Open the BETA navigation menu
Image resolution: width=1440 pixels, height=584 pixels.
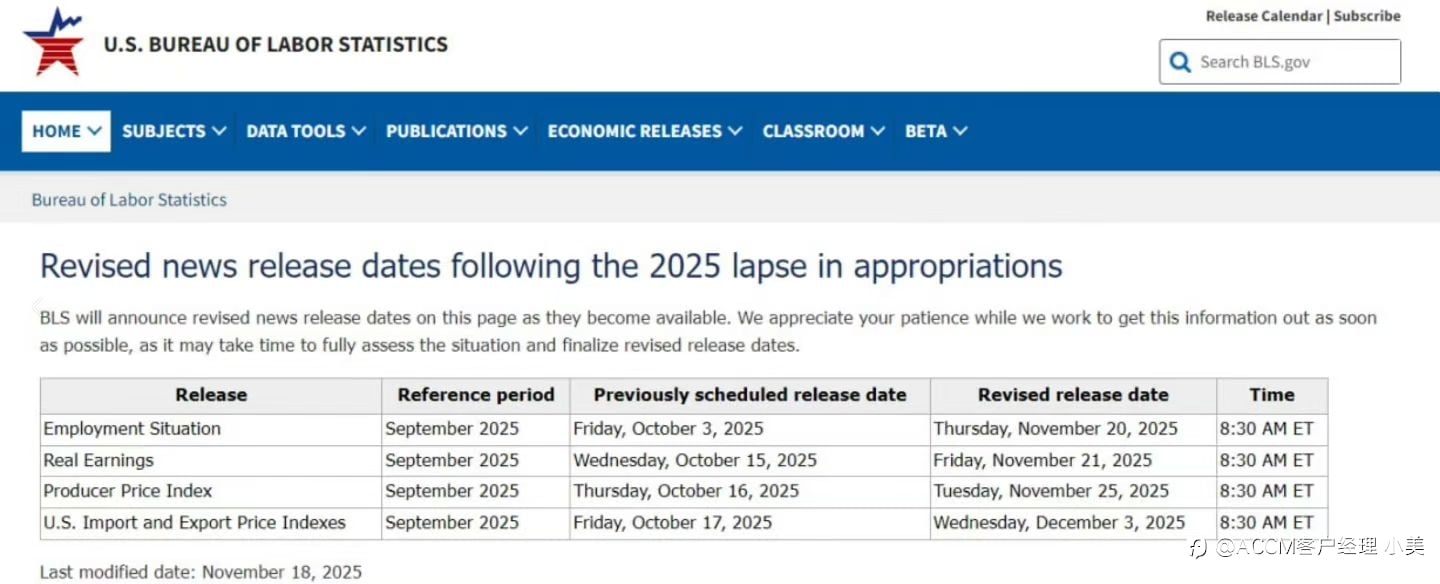pos(935,131)
